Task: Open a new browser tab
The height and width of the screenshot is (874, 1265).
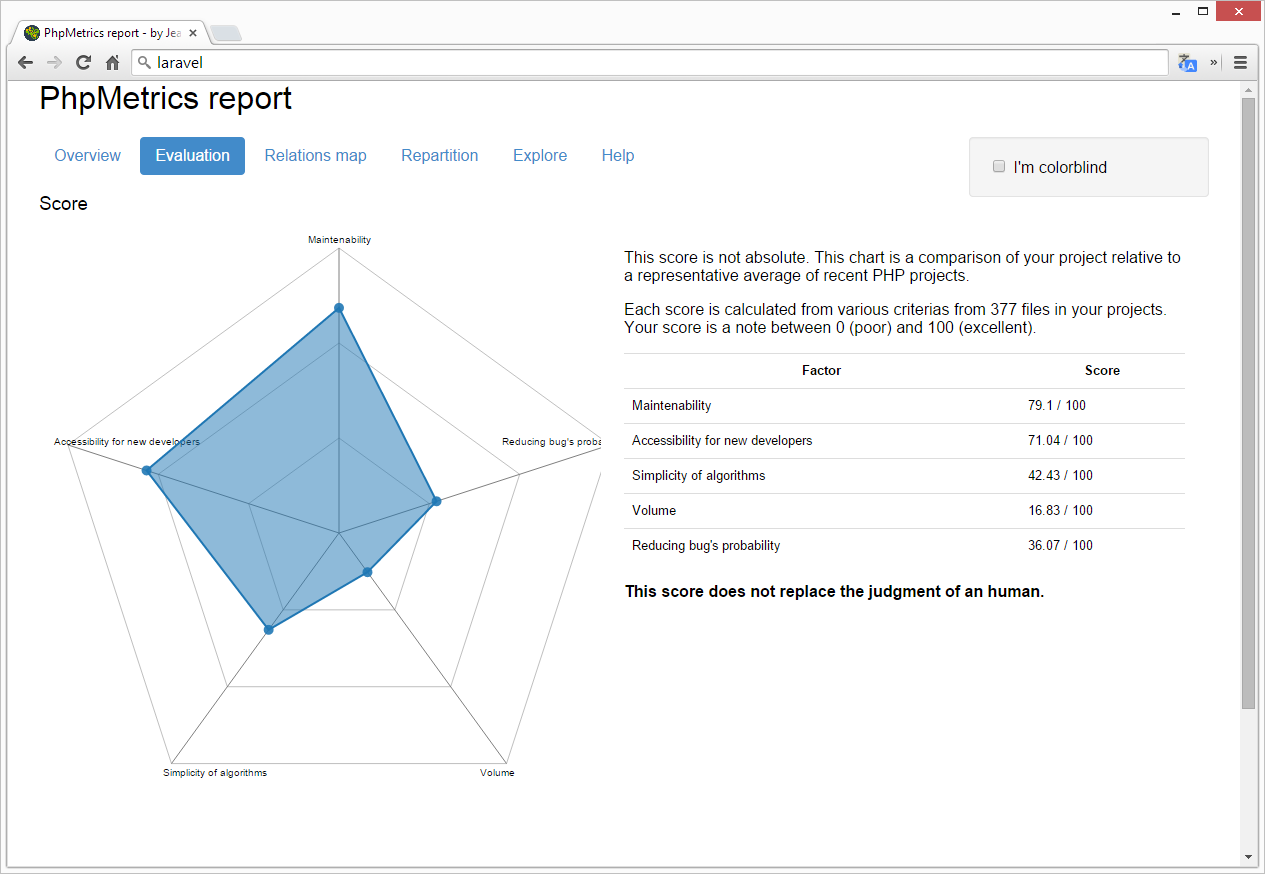Action: click(x=226, y=31)
